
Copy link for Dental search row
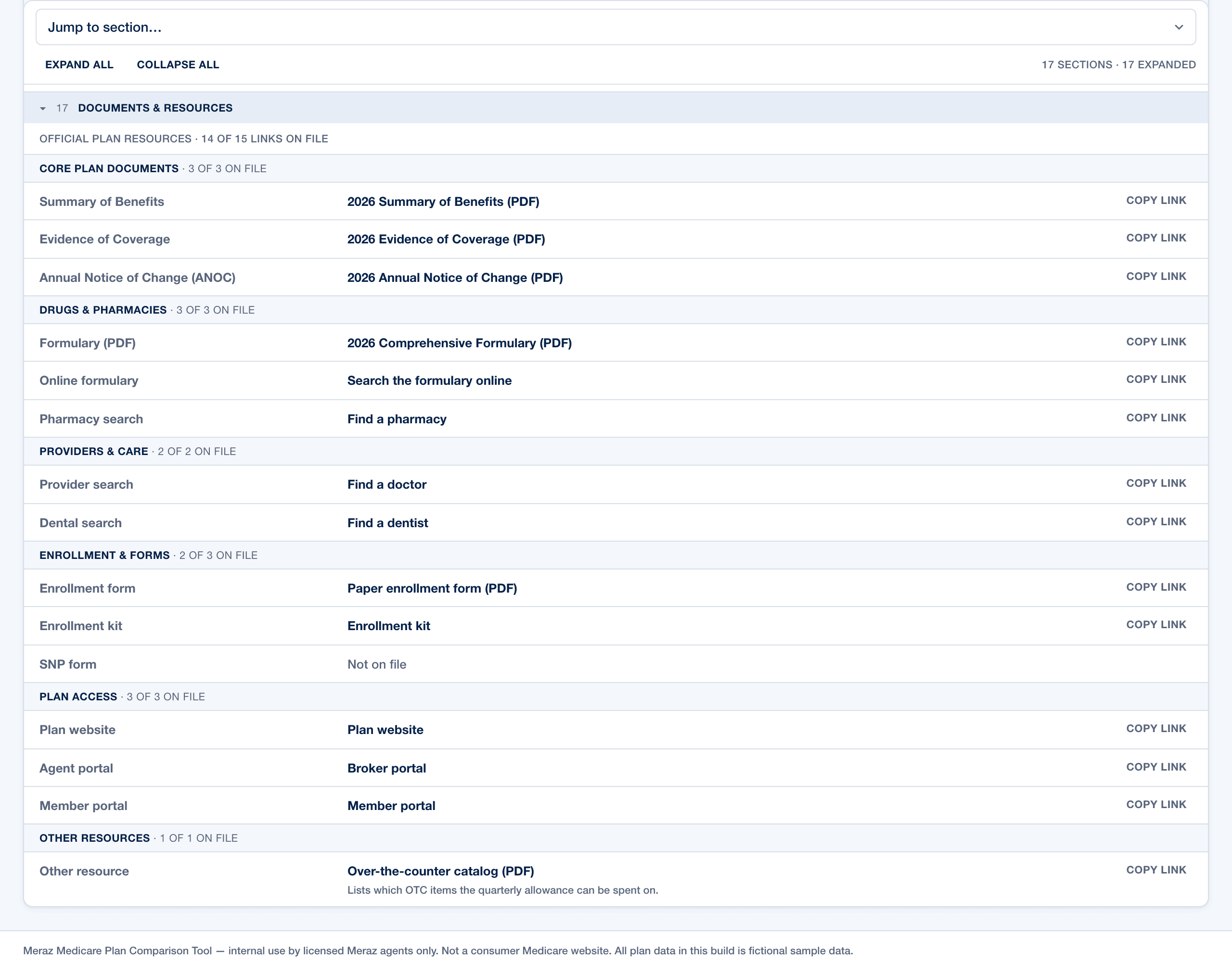coord(1156,521)
